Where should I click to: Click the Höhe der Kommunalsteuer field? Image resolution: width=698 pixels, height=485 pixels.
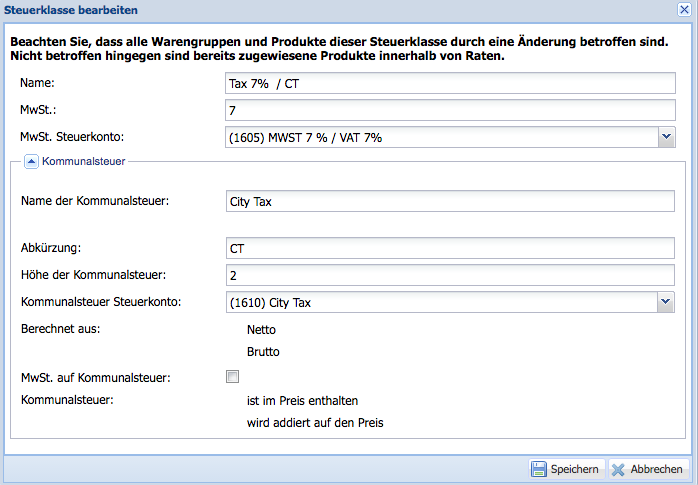click(452, 274)
